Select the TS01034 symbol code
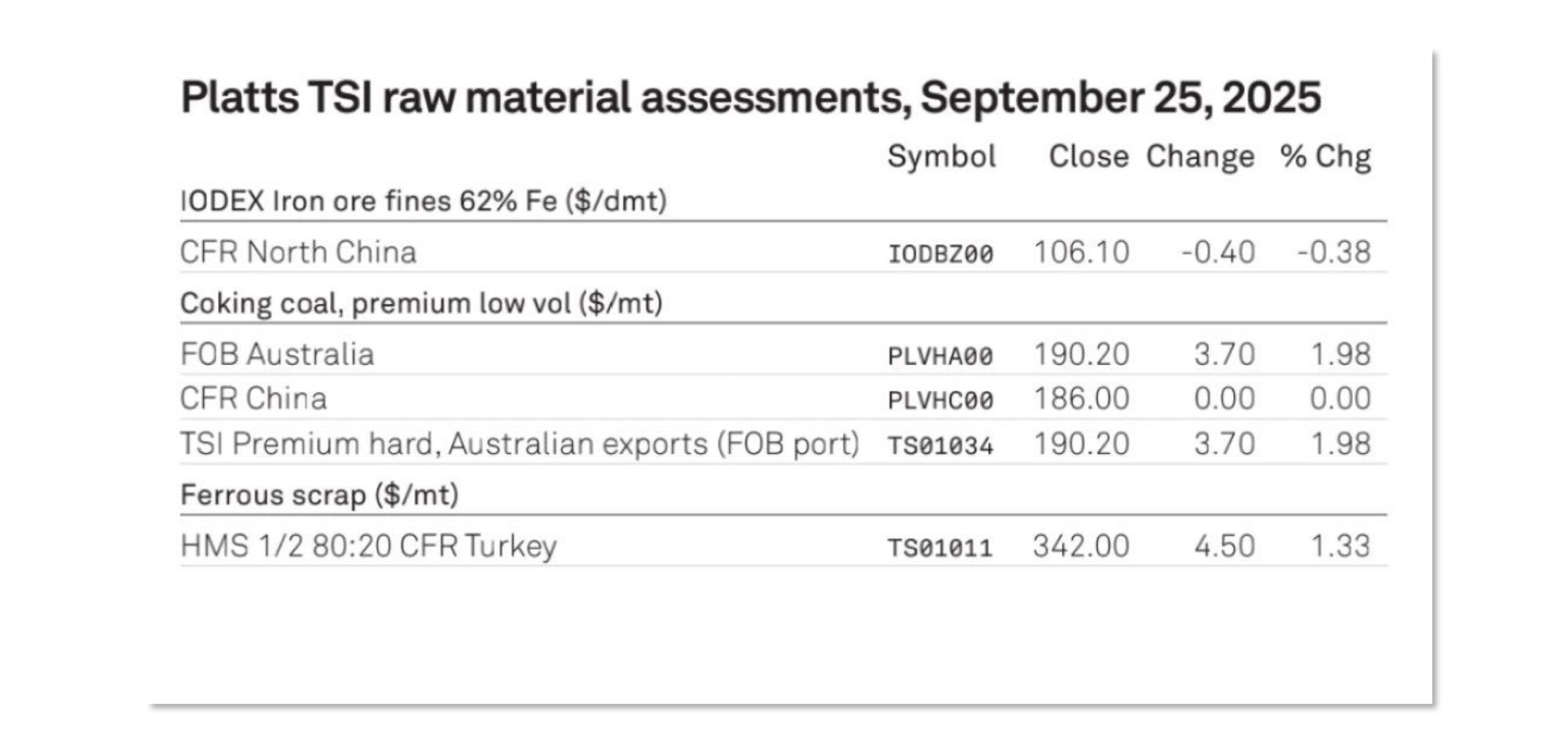The width and height of the screenshot is (1568, 748). pos(941,446)
